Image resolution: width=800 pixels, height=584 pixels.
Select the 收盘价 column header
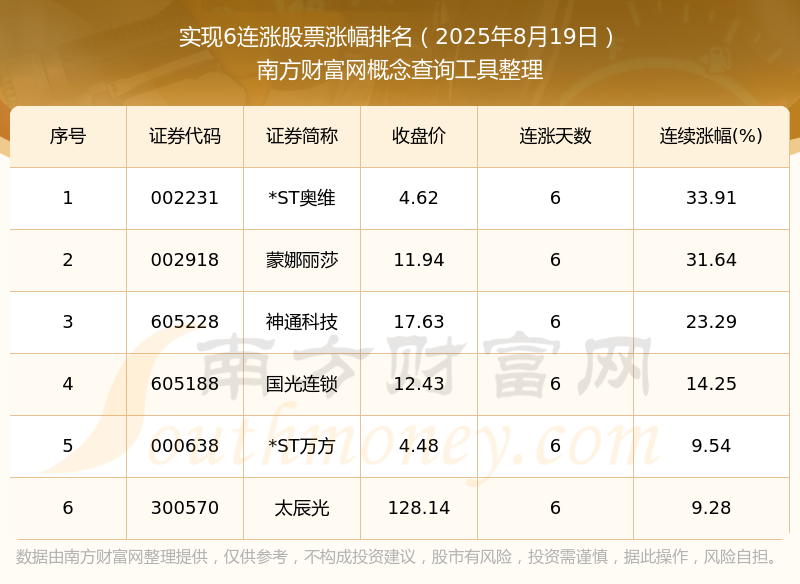coord(419,136)
